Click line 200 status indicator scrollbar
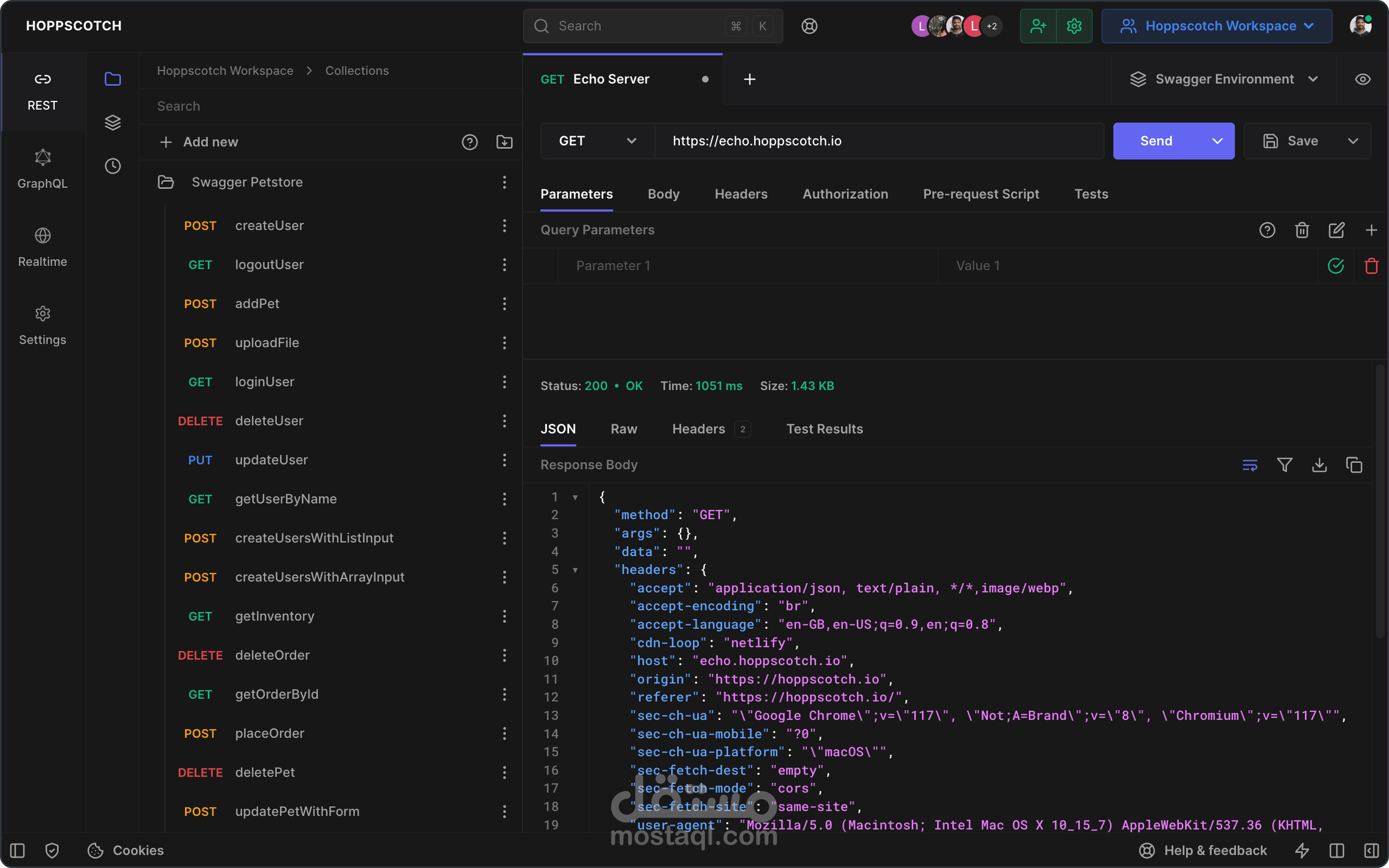The image size is (1389, 868). point(596,386)
